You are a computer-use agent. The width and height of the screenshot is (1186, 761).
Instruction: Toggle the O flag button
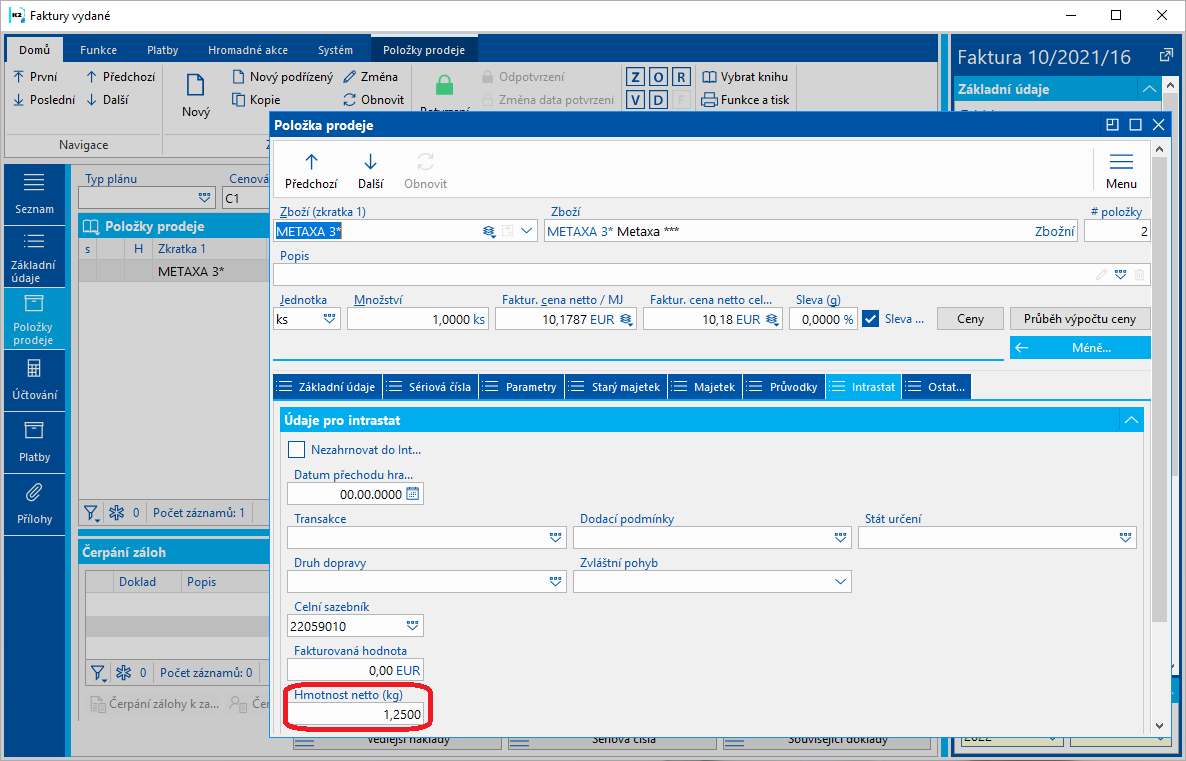(x=658, y=76)
